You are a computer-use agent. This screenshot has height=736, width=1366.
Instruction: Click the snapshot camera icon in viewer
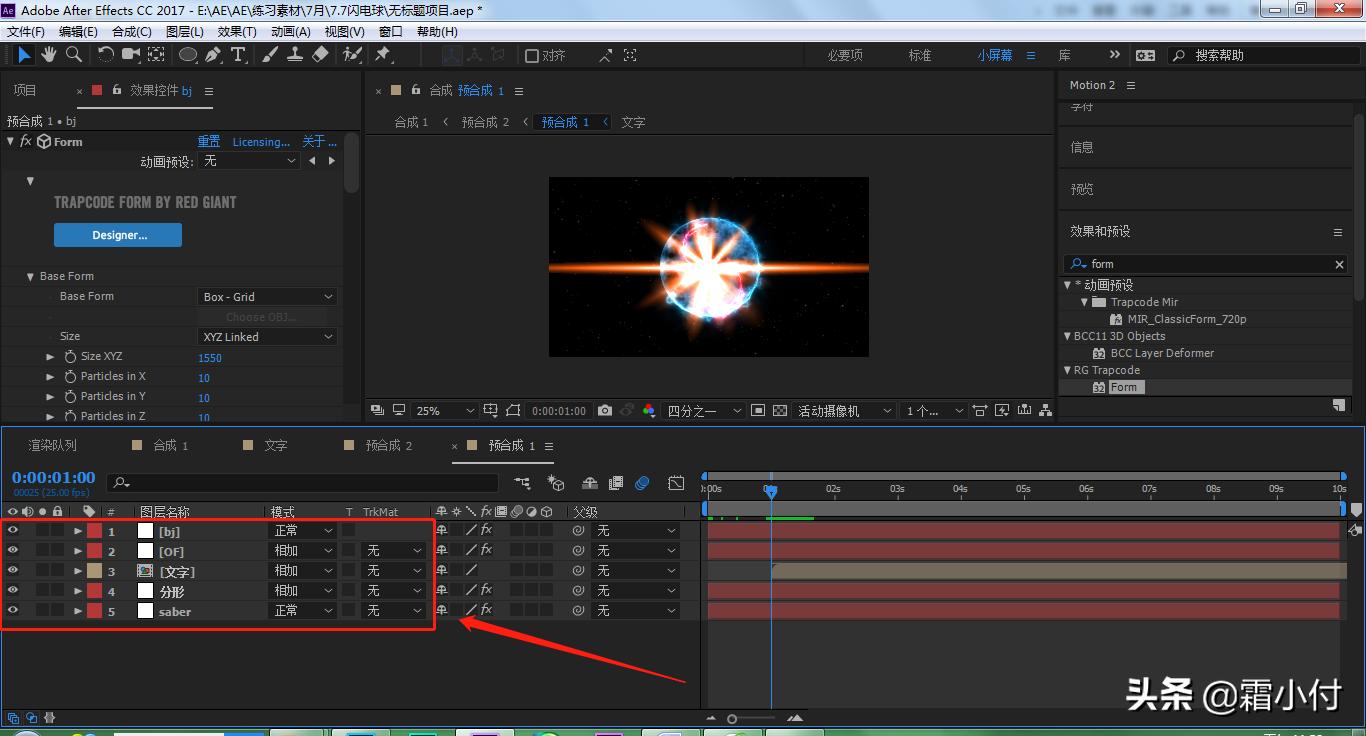[x=605, y=411]
